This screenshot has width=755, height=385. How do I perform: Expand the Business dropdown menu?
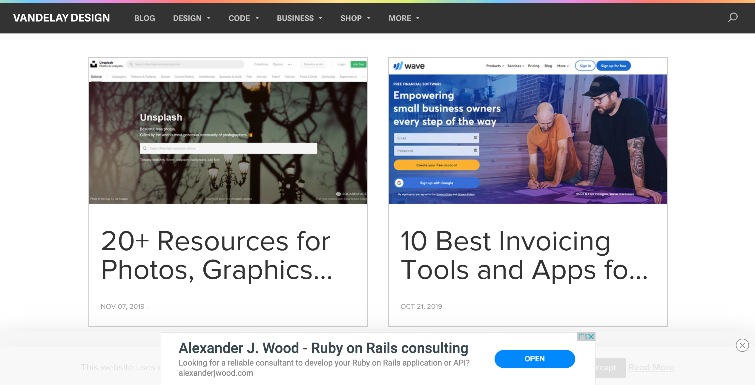(299, 18)
